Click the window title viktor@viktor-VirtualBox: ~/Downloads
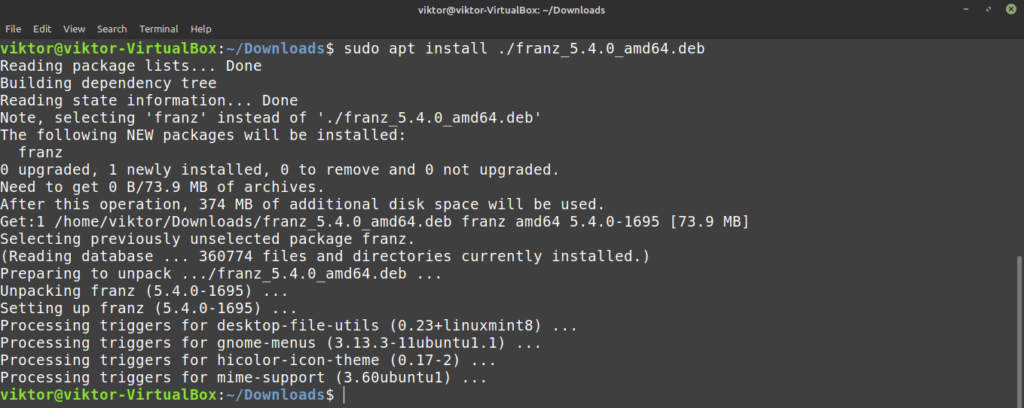 pyautogui.click(x=511, y=10)
